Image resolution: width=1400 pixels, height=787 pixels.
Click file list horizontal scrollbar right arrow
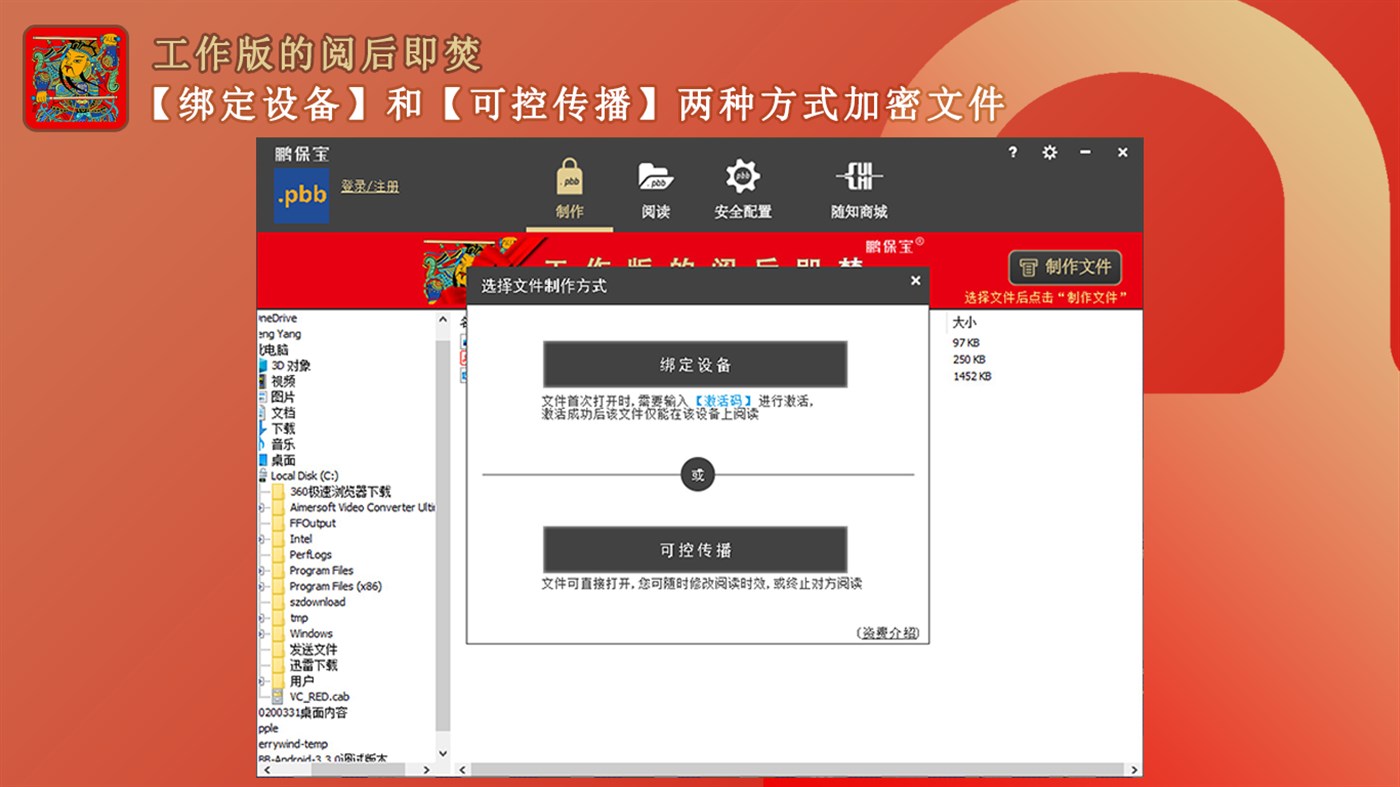[x=1134, y=770]
